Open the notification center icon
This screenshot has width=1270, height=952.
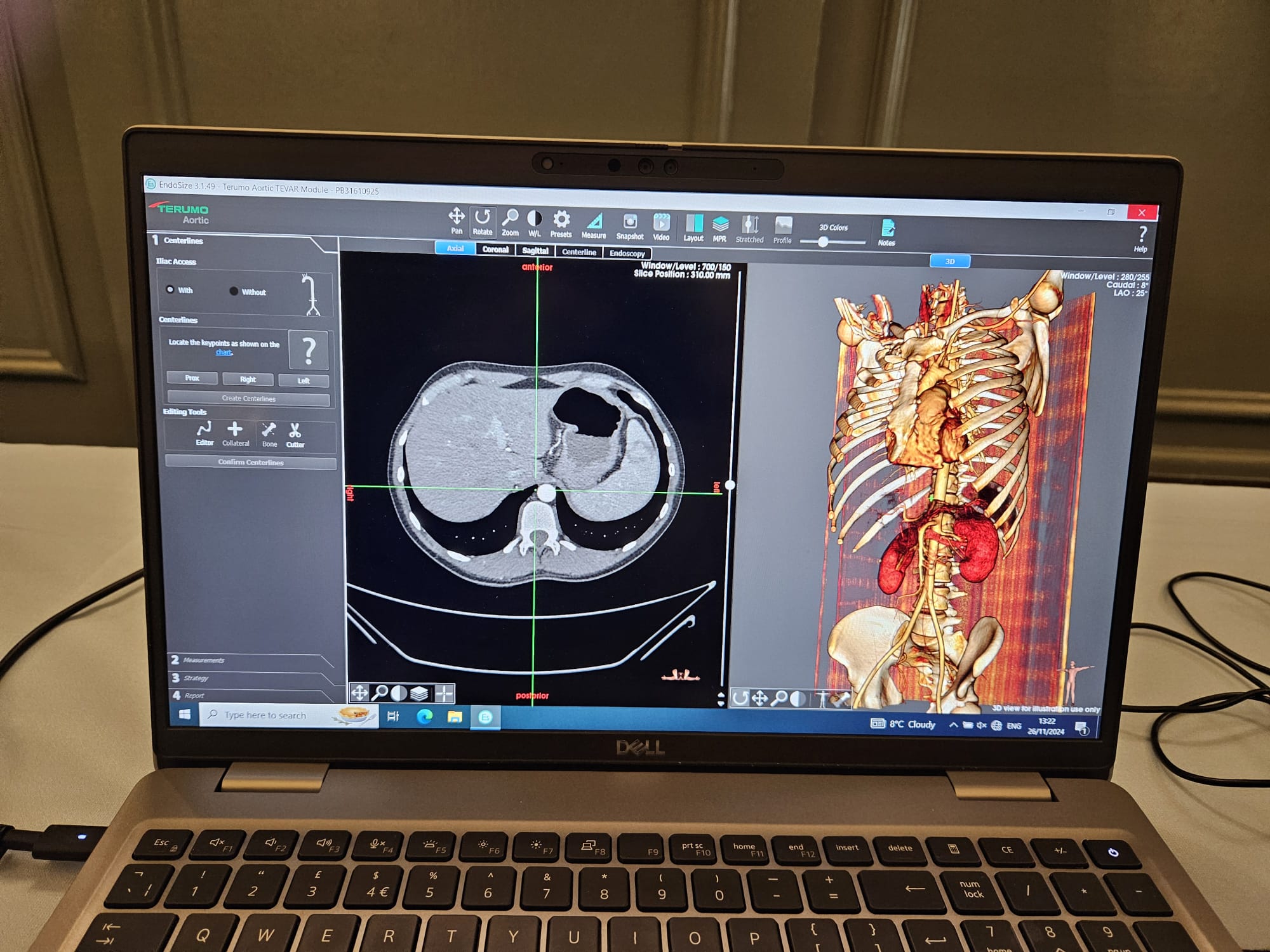click(1082, 729)
